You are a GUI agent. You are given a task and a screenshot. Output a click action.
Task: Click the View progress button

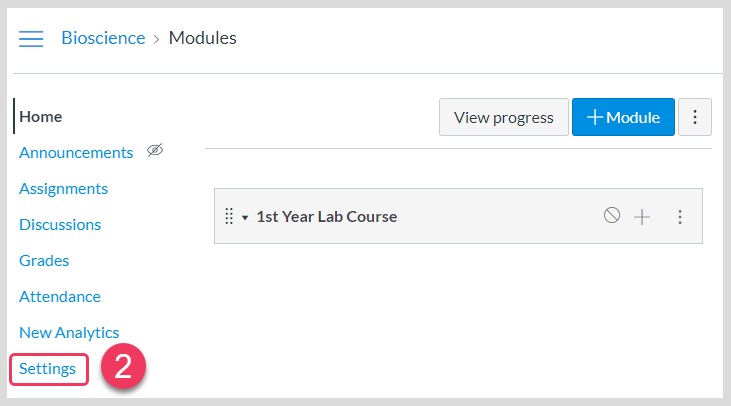tap(503, 117)
